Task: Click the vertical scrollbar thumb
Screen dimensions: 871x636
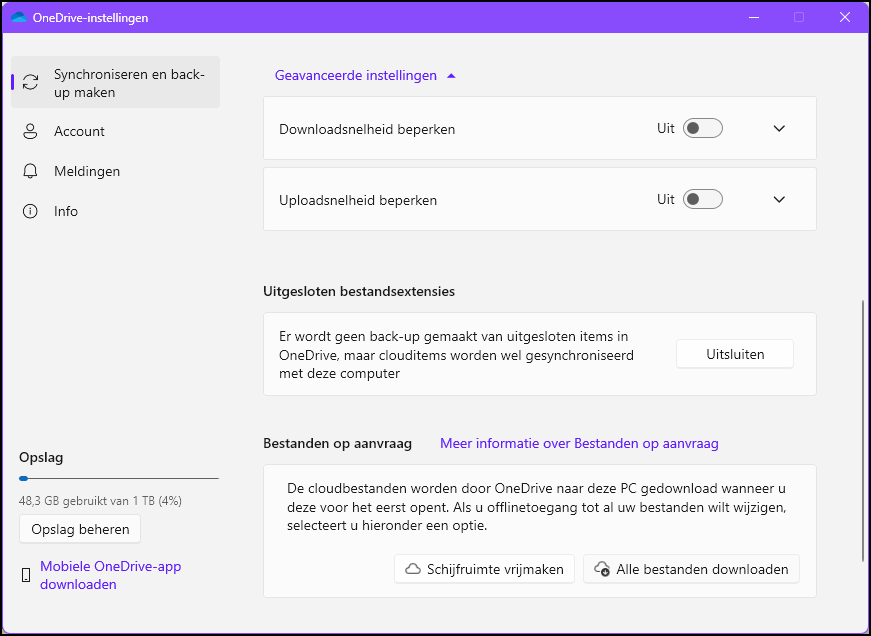Action: tap(863, 430)
